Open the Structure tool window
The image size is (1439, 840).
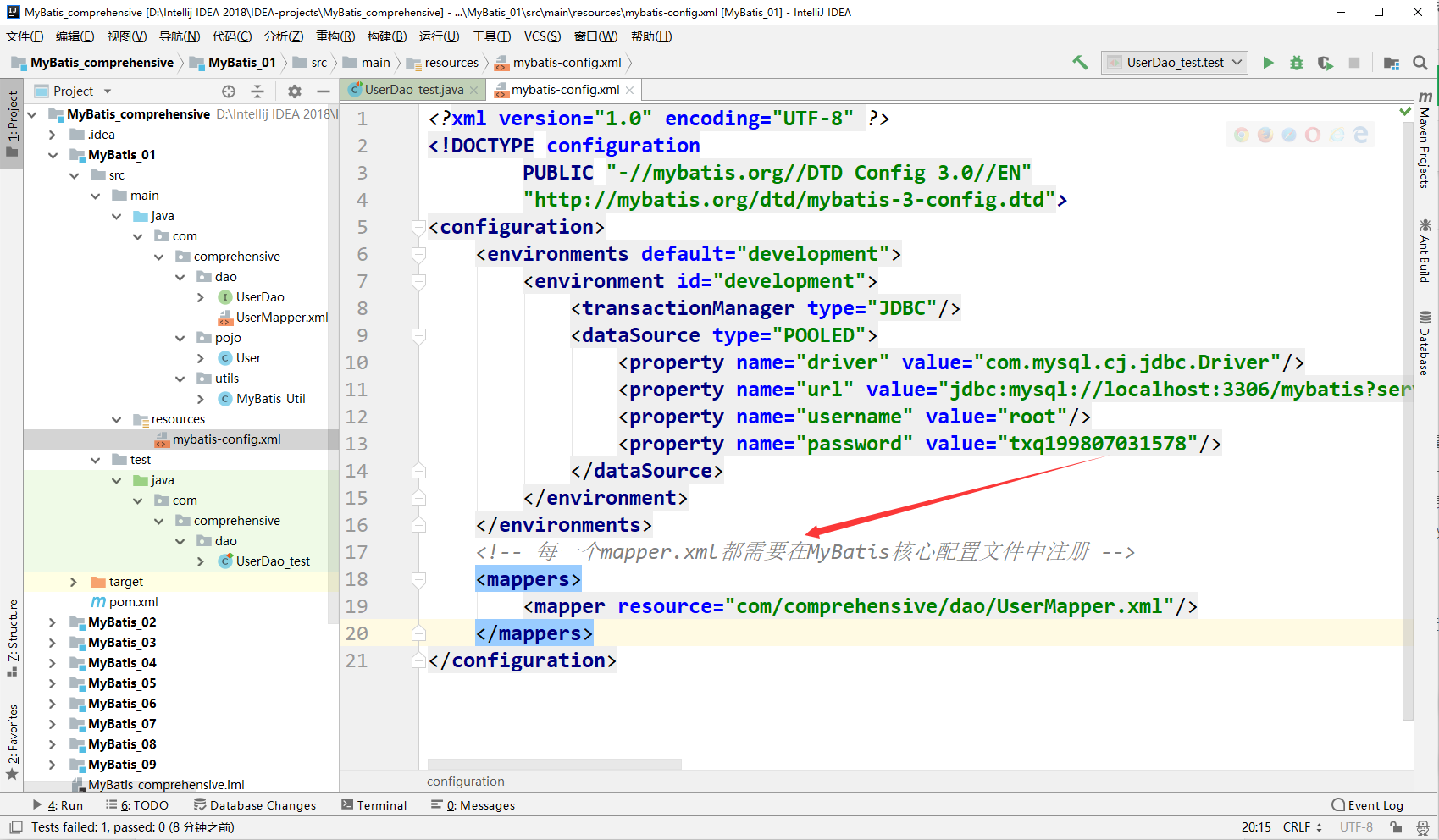13,638
